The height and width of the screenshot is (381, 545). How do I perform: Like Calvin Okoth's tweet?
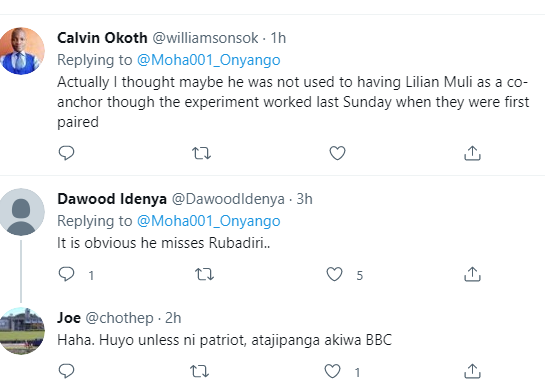tap(337, 153)
